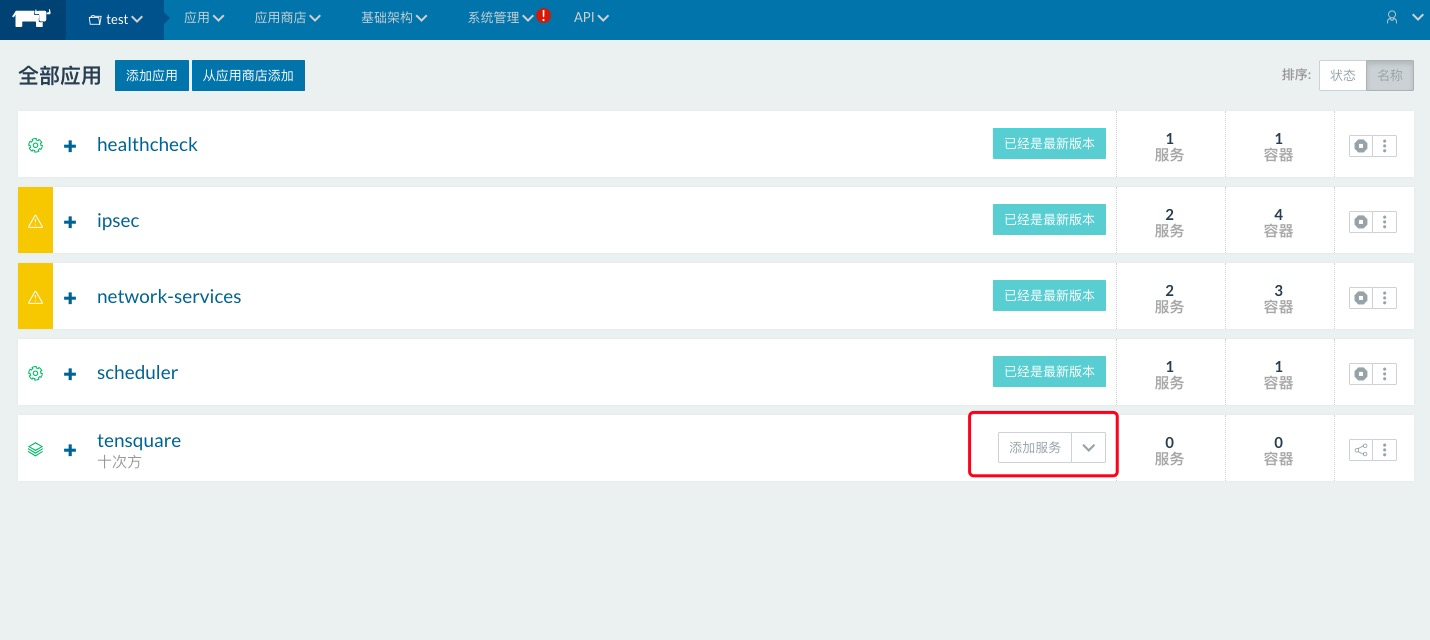Image resolution: width=1430 pixels, height=640 pixels.
Task: Click network-services warning status icon
Action: point(36,297)
